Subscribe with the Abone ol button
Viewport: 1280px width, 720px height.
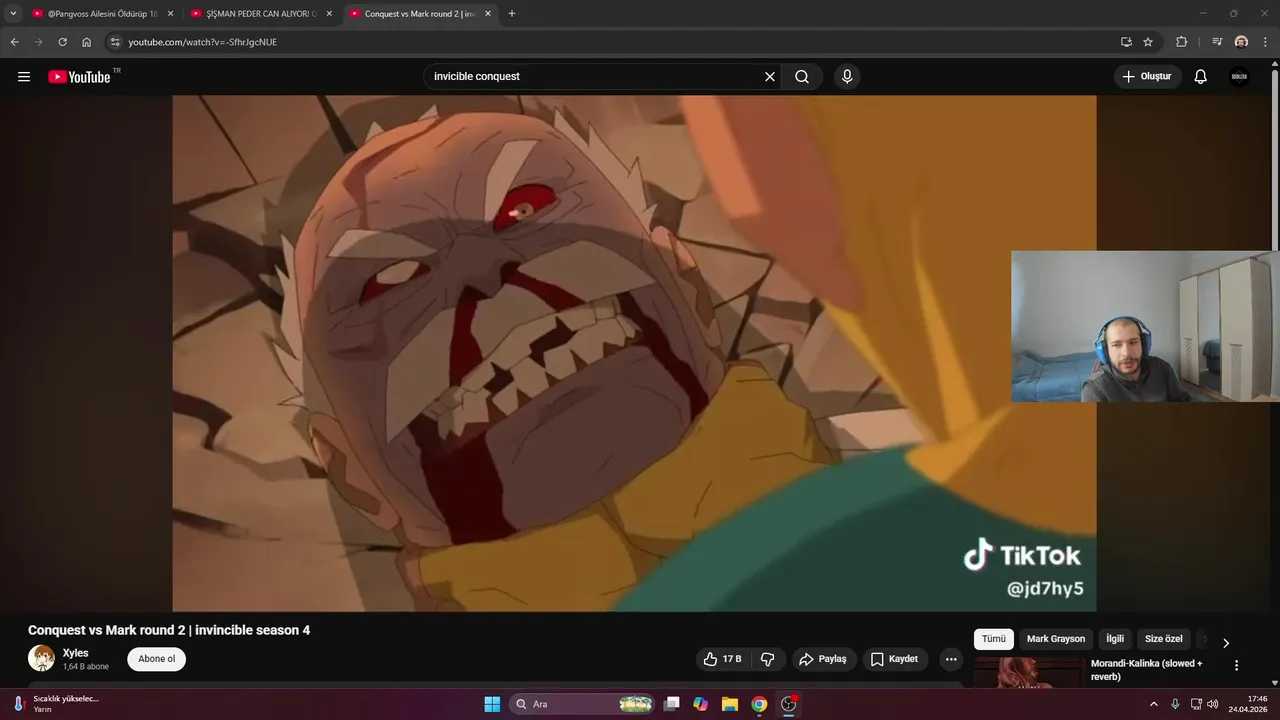click(156, 659)
